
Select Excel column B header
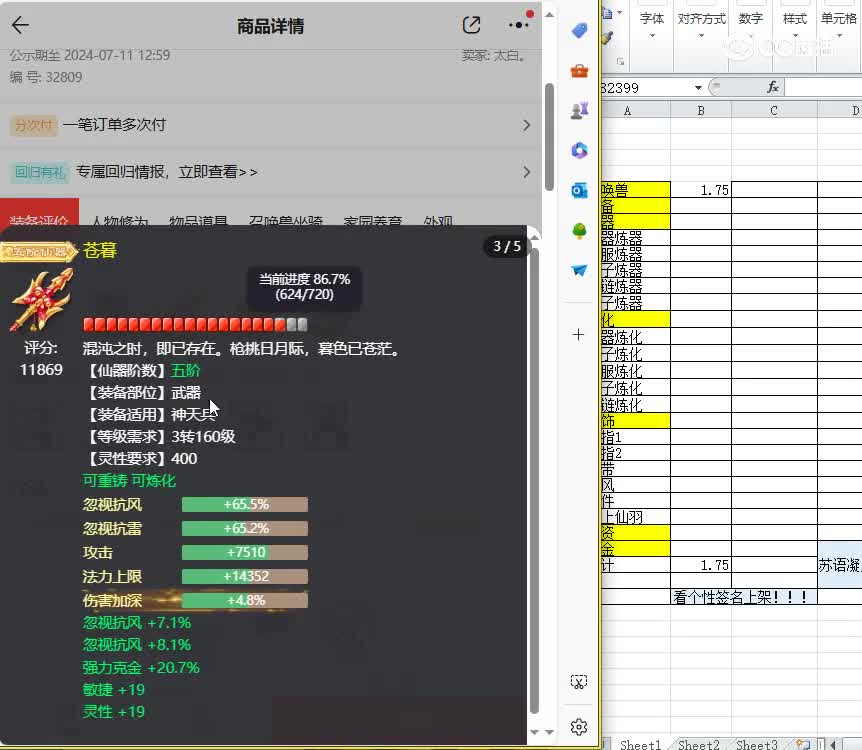701,111
